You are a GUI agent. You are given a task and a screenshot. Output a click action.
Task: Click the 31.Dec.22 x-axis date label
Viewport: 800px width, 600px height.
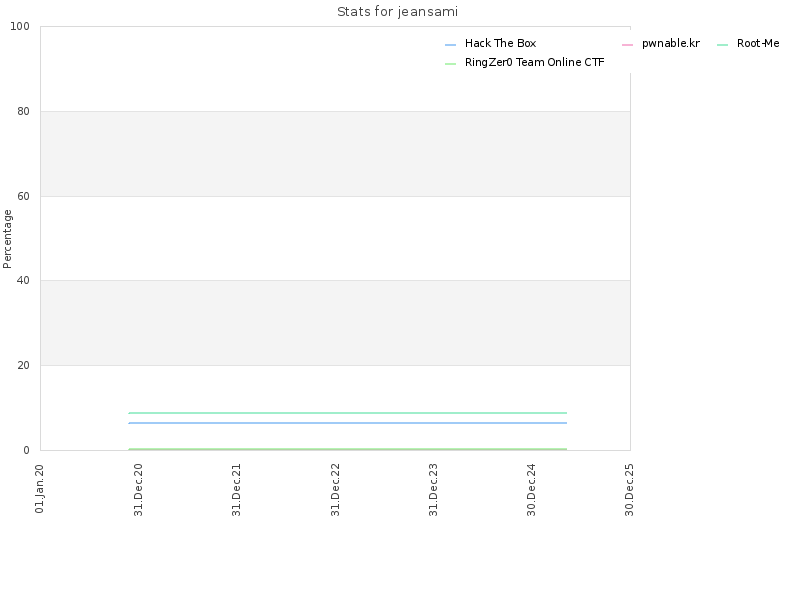(x=335, y=489)
